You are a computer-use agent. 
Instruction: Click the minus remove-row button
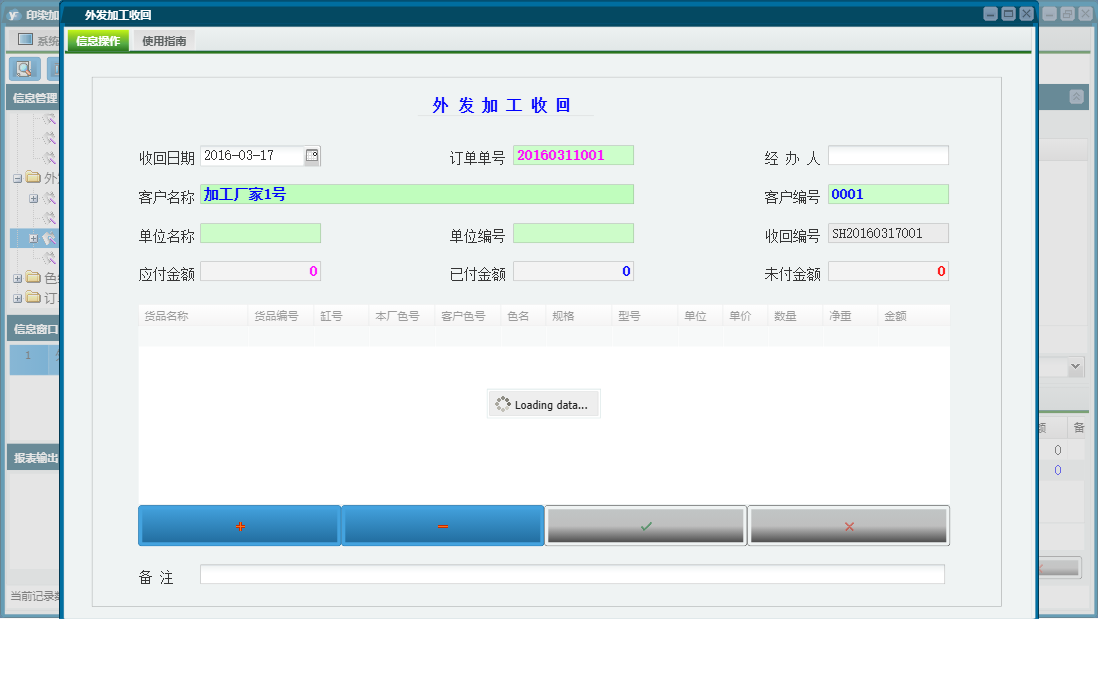(x=443, y=526)
